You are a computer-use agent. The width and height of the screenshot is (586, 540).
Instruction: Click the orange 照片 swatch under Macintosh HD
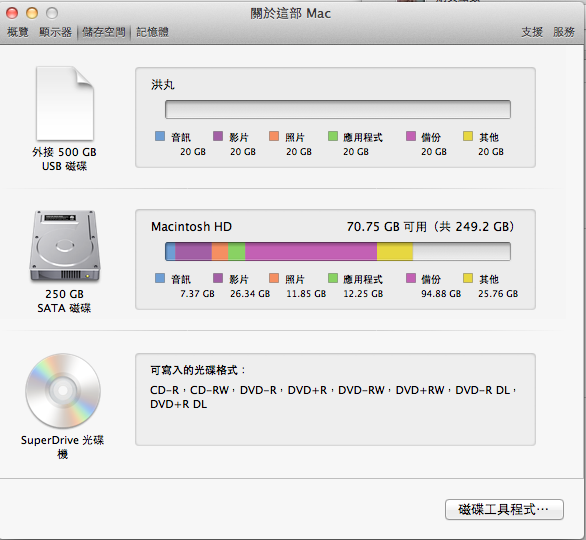pos(274,278)
